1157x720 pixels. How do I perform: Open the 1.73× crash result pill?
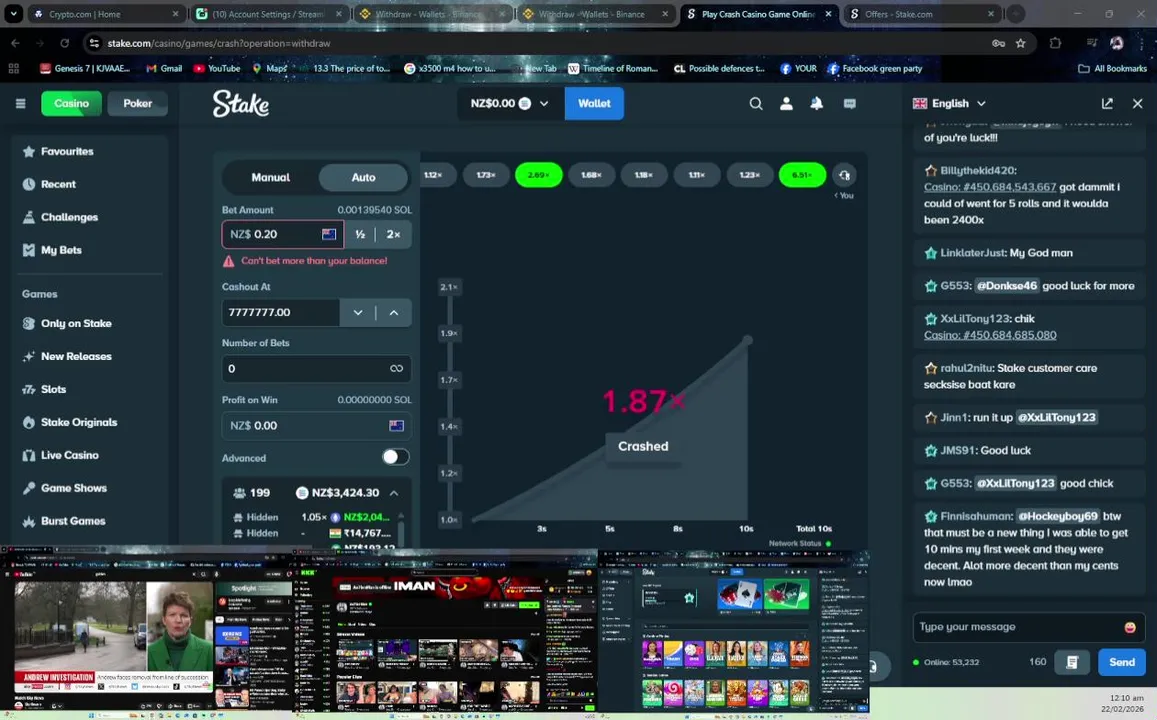click(486, 176)
